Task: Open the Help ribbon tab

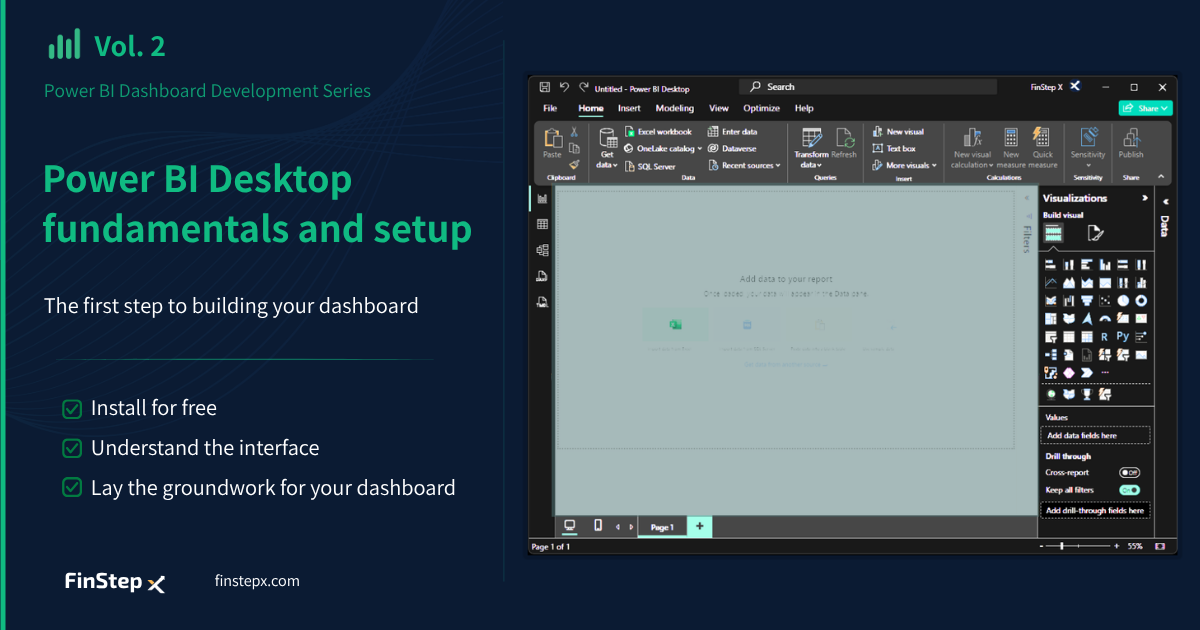Action: pyautogui.click(x=804, y=108)
